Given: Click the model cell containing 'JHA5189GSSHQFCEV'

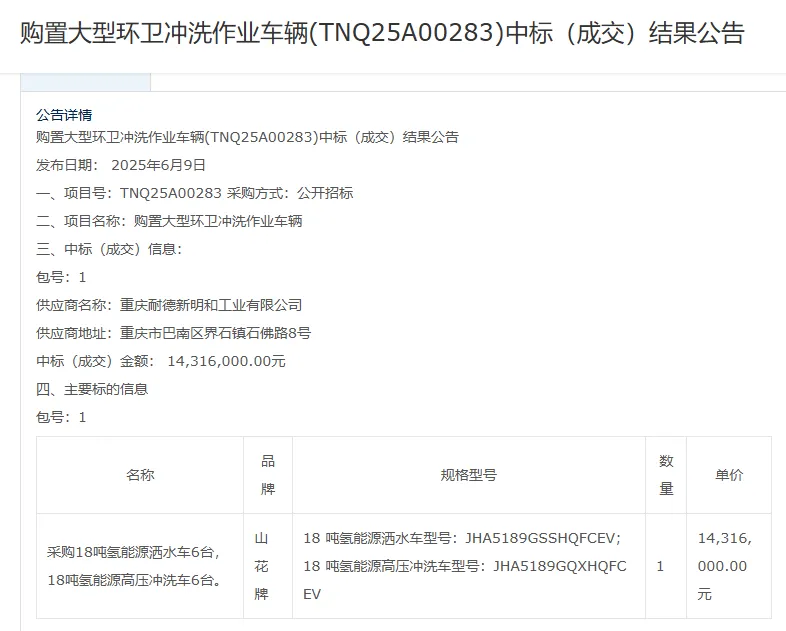Looking at the screenshot, I should tap(469, 566).
